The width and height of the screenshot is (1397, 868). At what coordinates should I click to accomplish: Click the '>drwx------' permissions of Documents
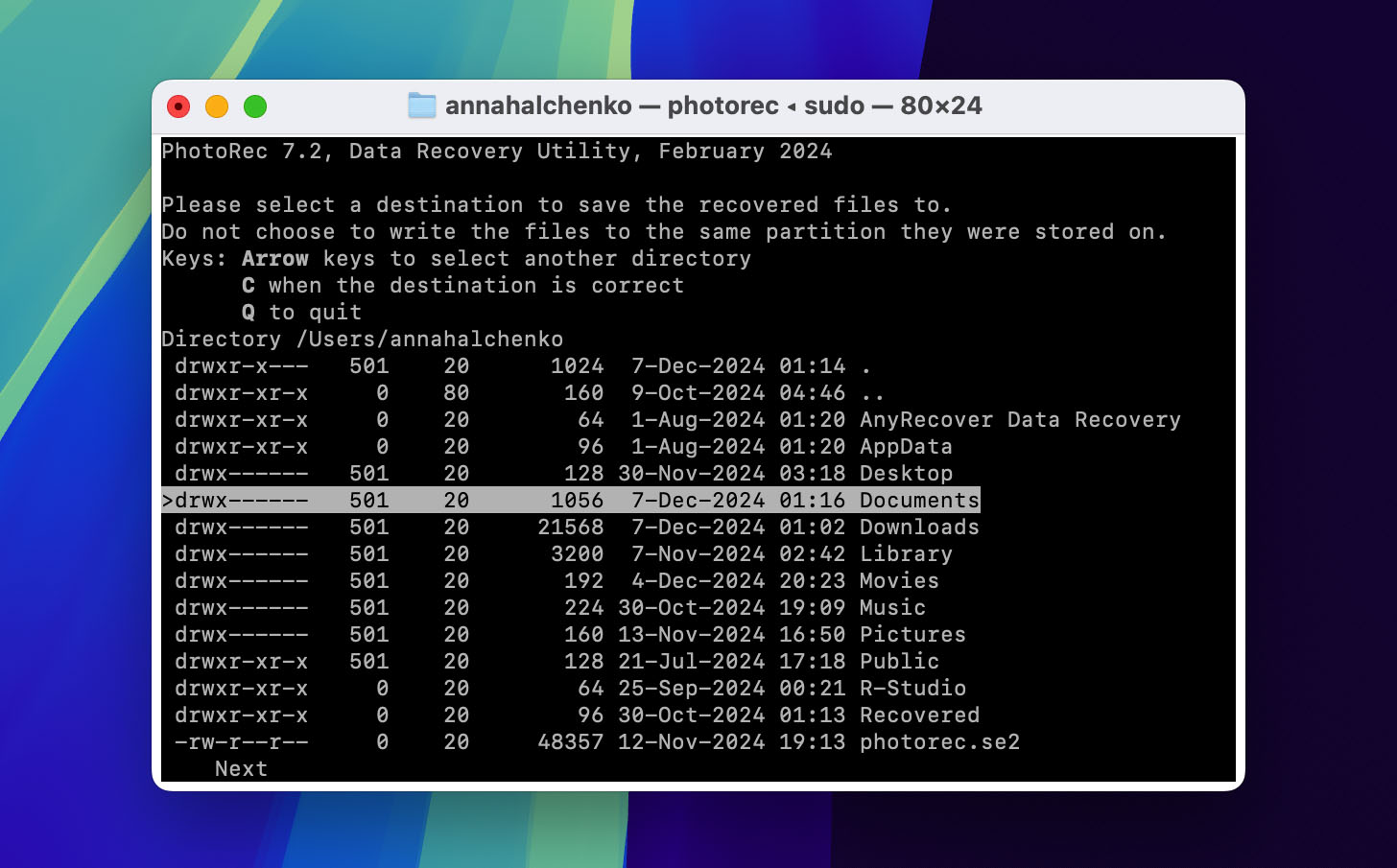235,501
